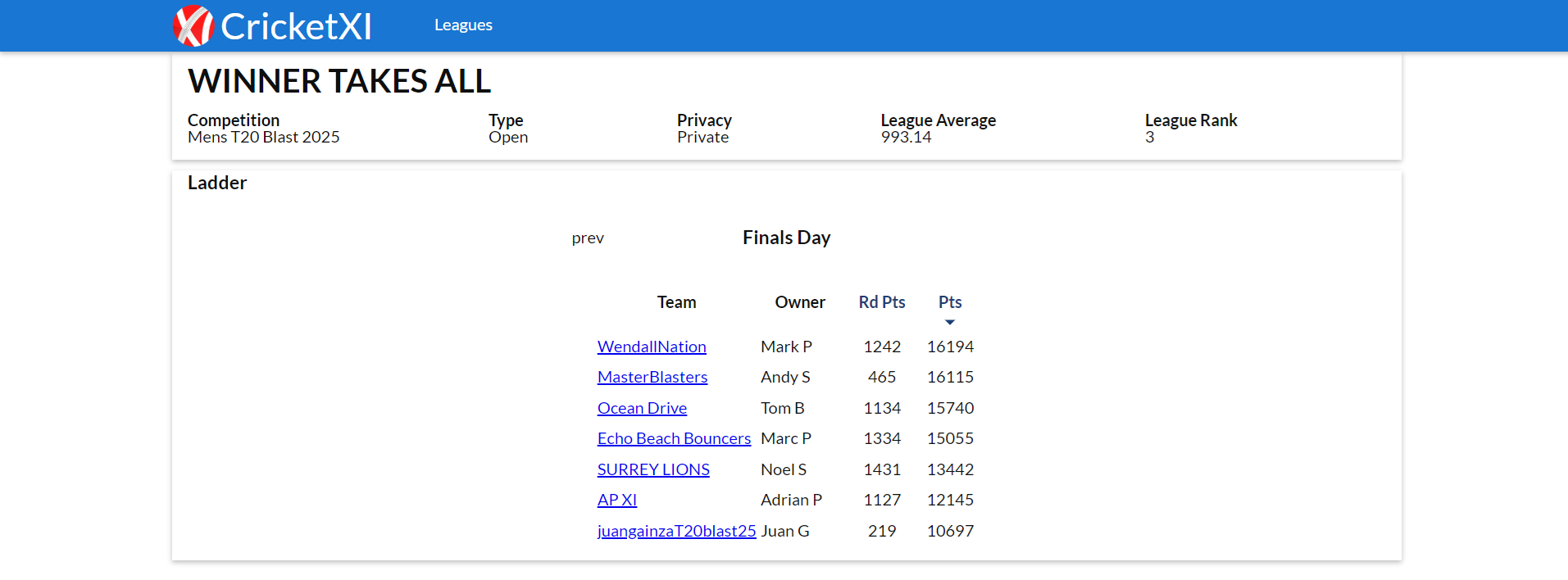Viewport: 1568px width, 580px height.
Task: View the Ocean Drive team
Action: (x=642, y=408)
